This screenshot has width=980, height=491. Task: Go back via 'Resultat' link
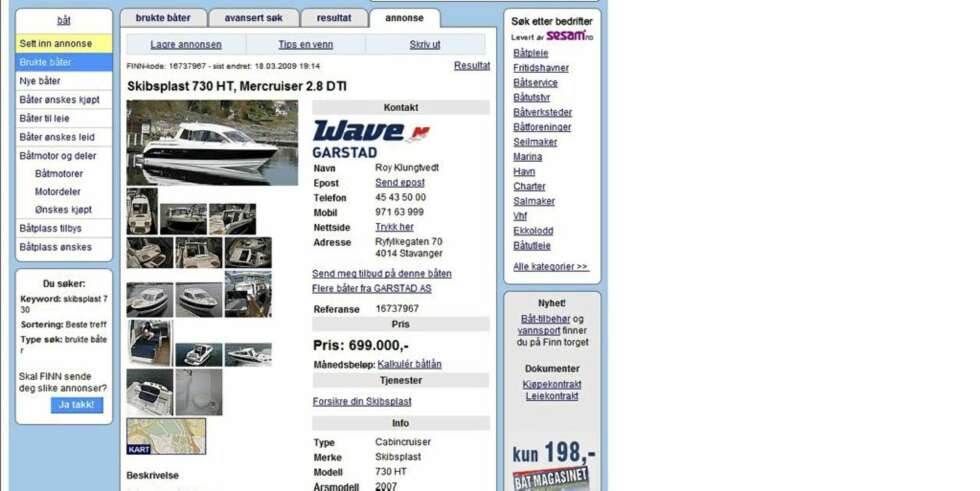pos(472,66)
